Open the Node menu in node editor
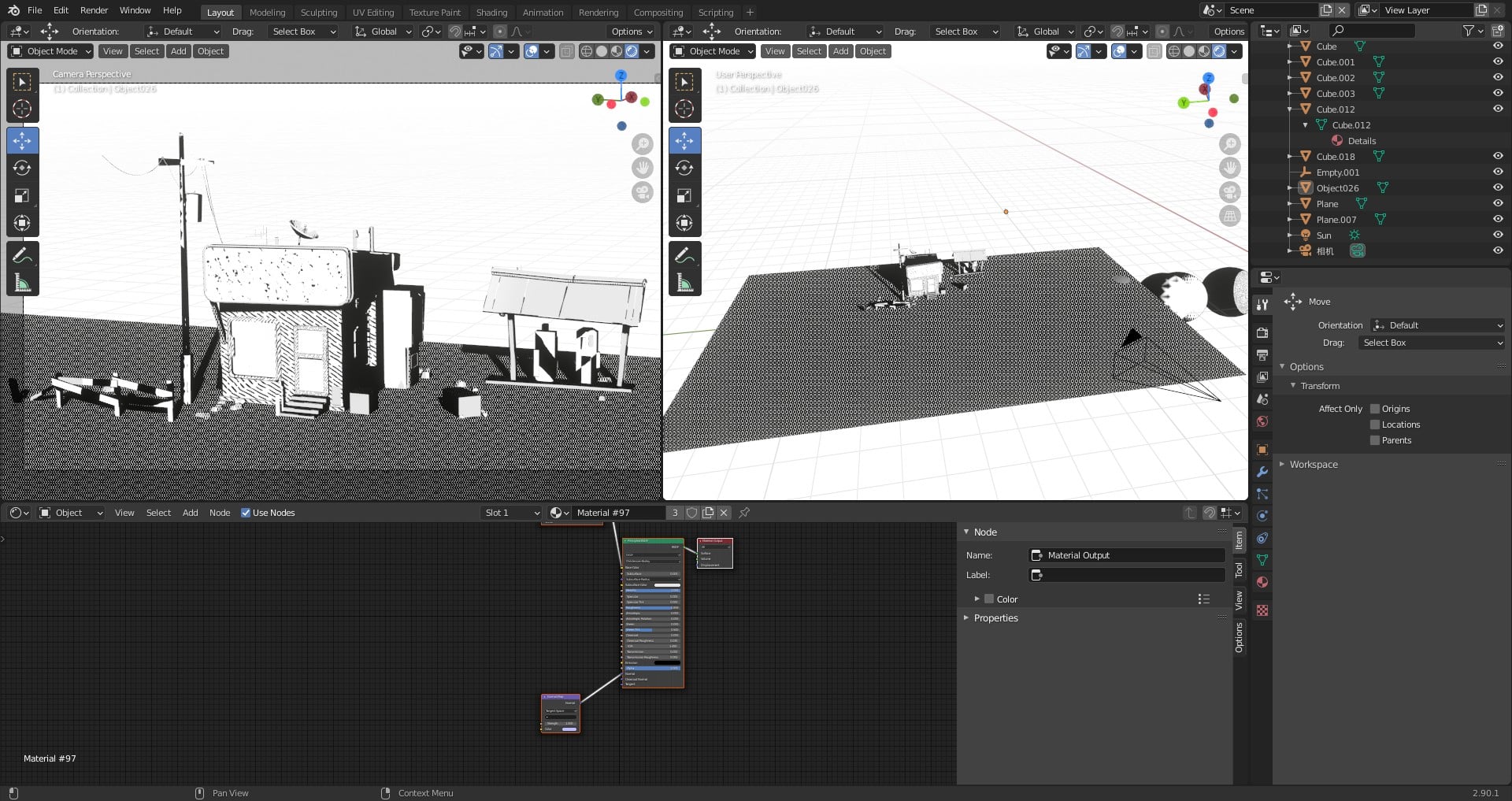The height and width of the screenshot is (801, 1512). [x=220, y=513]
